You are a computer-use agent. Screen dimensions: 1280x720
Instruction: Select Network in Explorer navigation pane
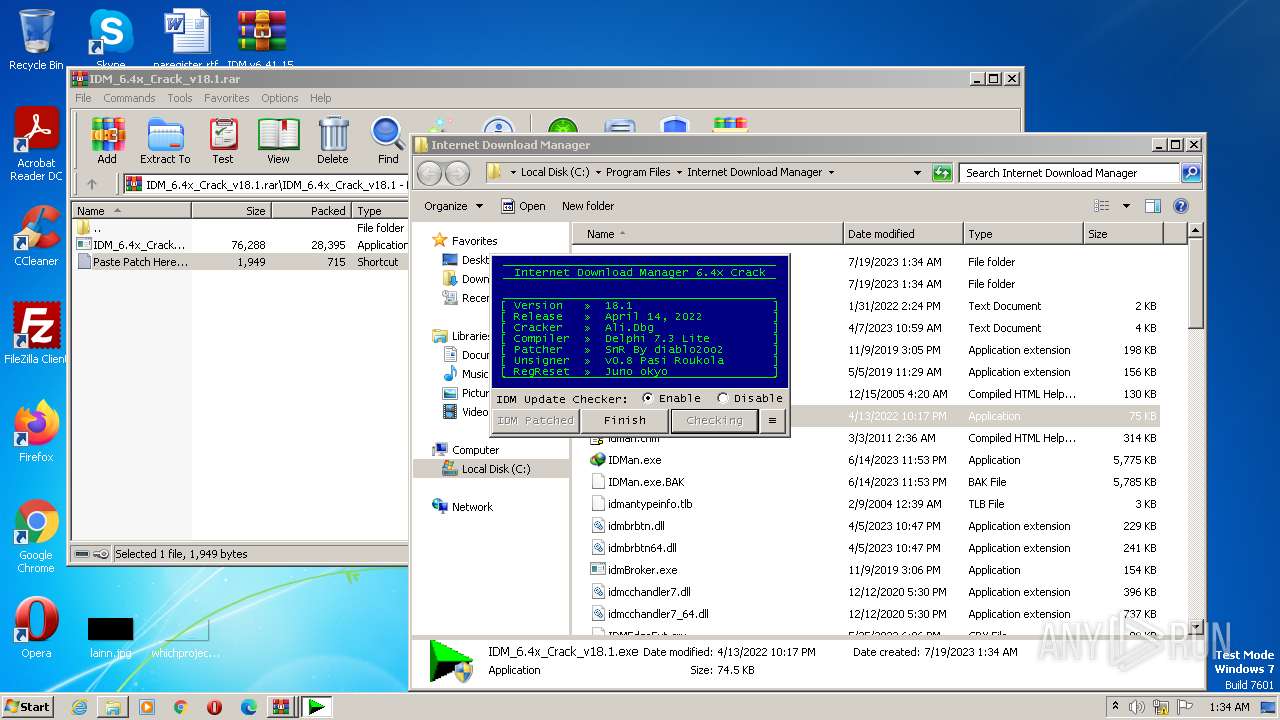pos(472,507)
